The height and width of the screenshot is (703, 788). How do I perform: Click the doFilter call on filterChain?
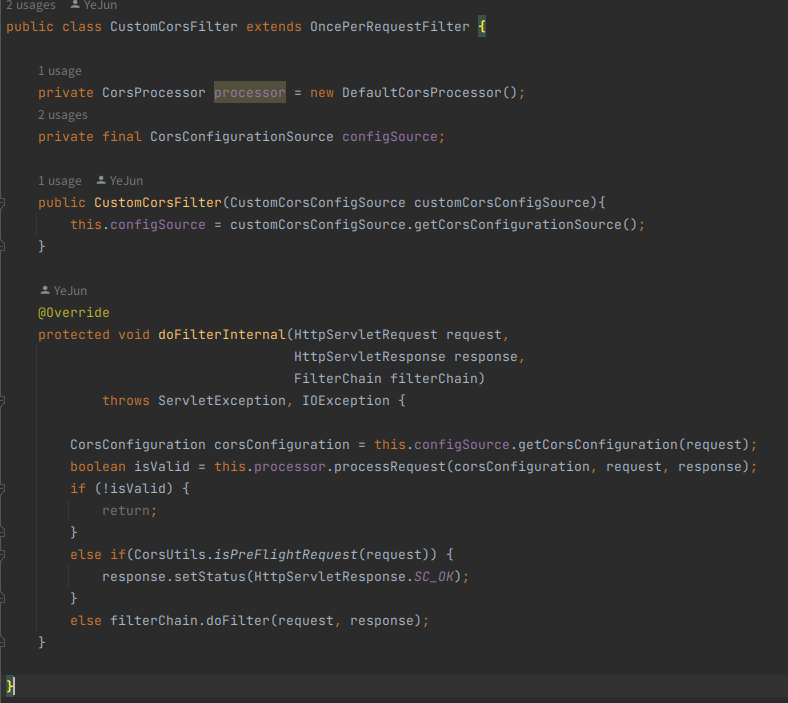pos(238,621)
